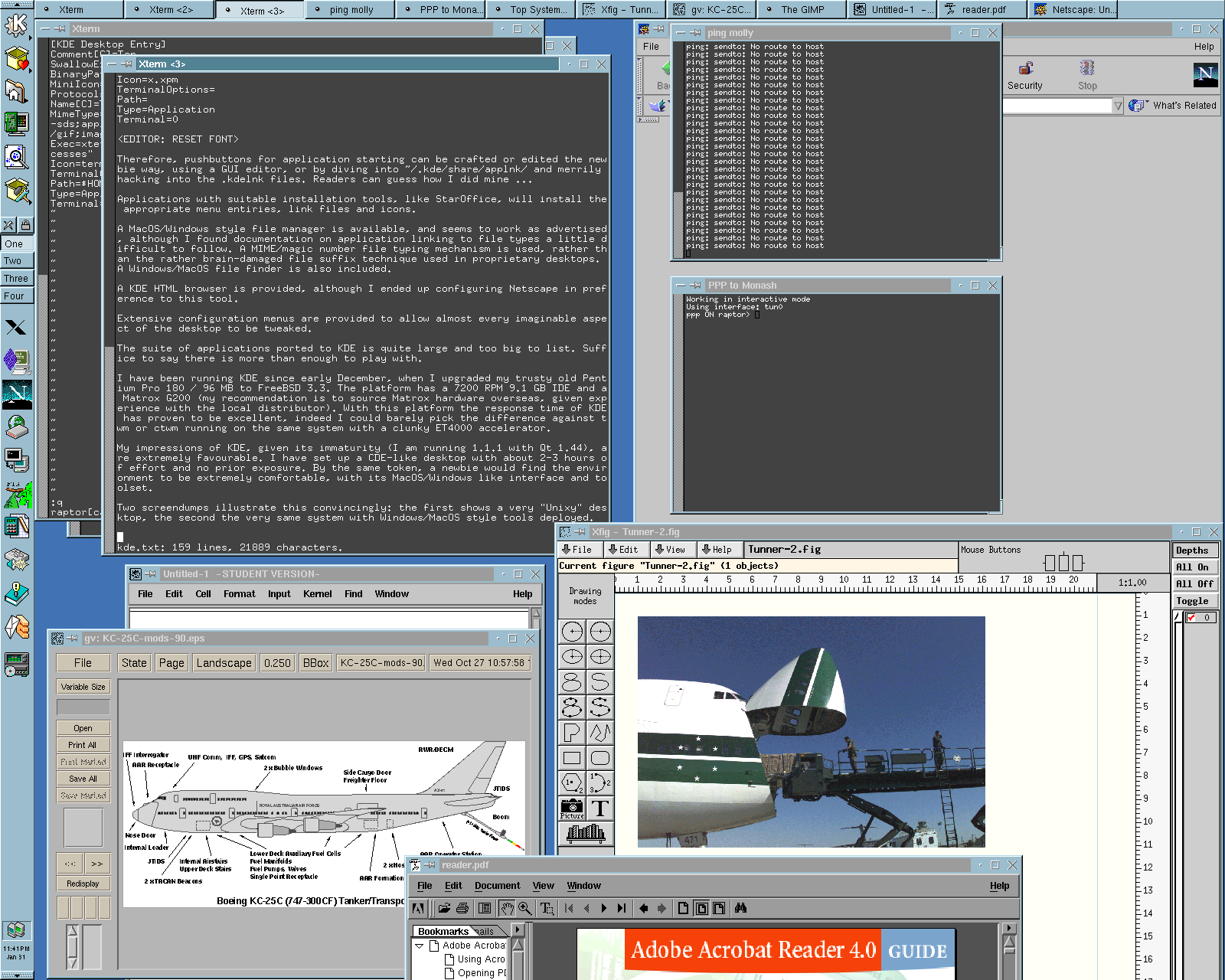Select the Picture tool in Xfig
Screen dimensions: 1225x980
pos(572,808)
